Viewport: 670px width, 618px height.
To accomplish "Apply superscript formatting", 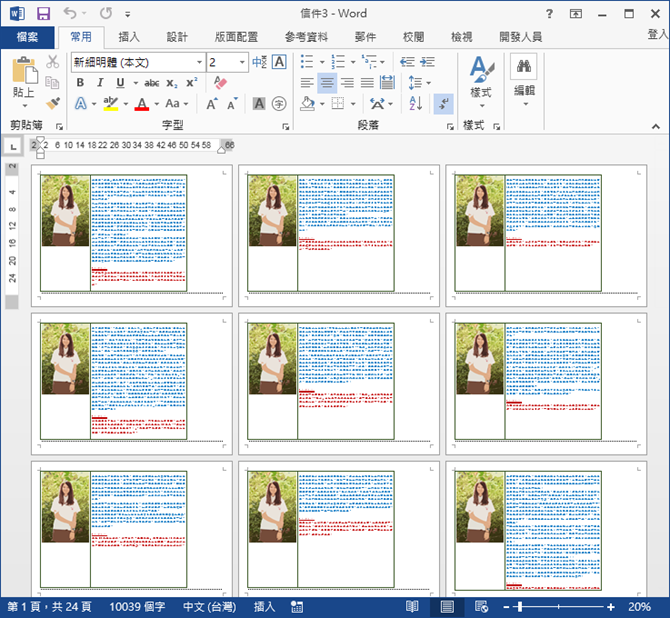I will (x=191, y=82).
